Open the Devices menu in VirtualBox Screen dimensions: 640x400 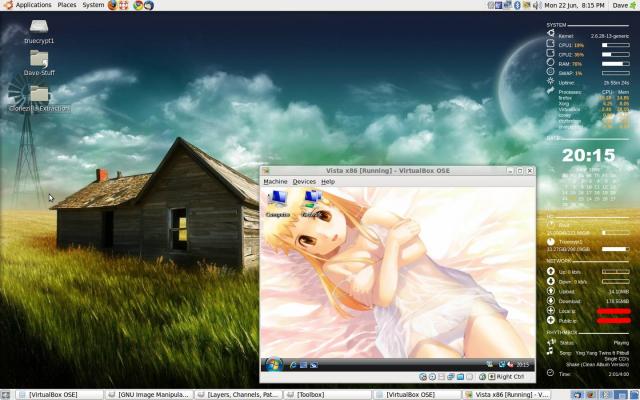304,181
